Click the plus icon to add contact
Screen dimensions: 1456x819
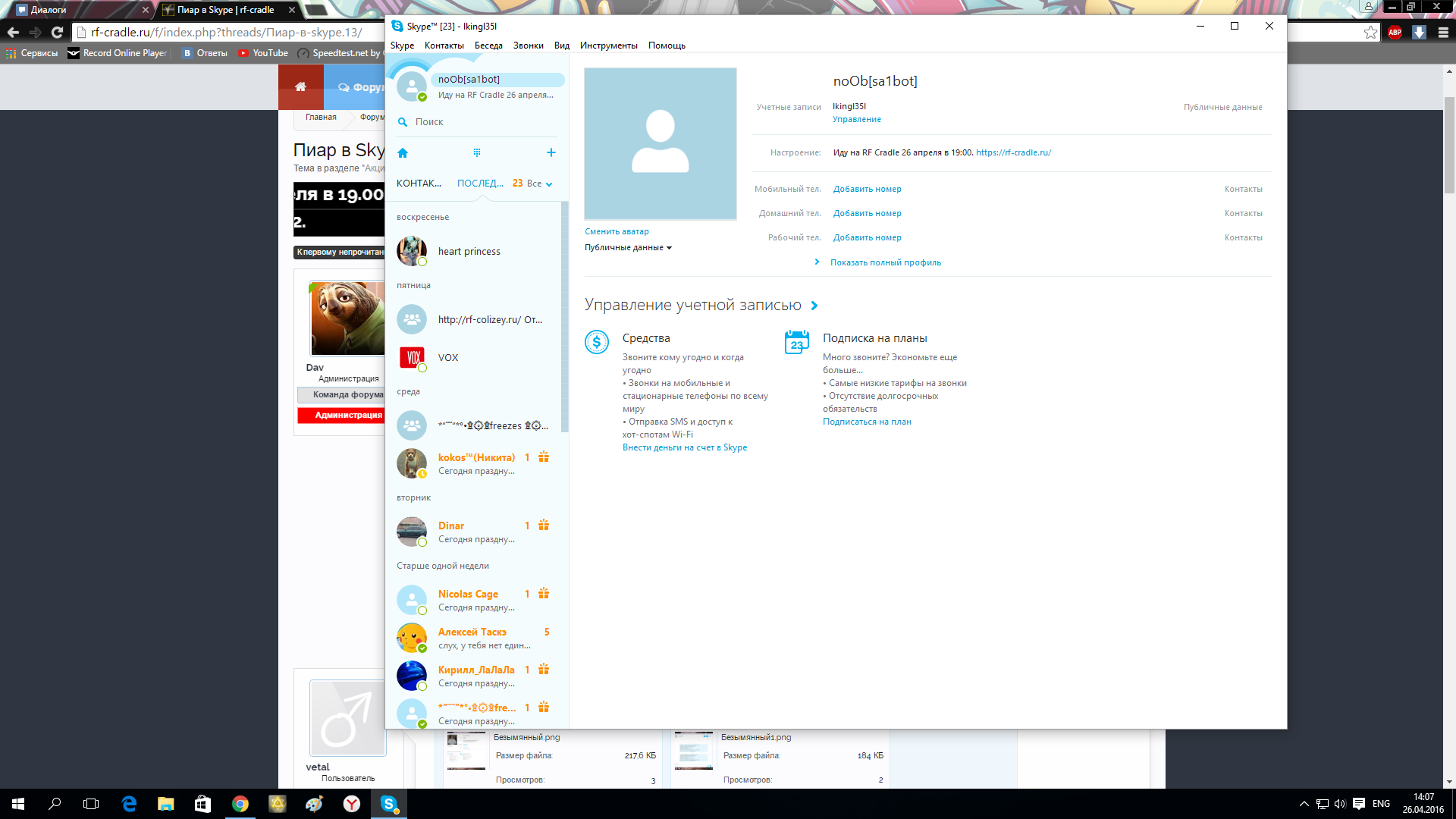pos(551,152)
